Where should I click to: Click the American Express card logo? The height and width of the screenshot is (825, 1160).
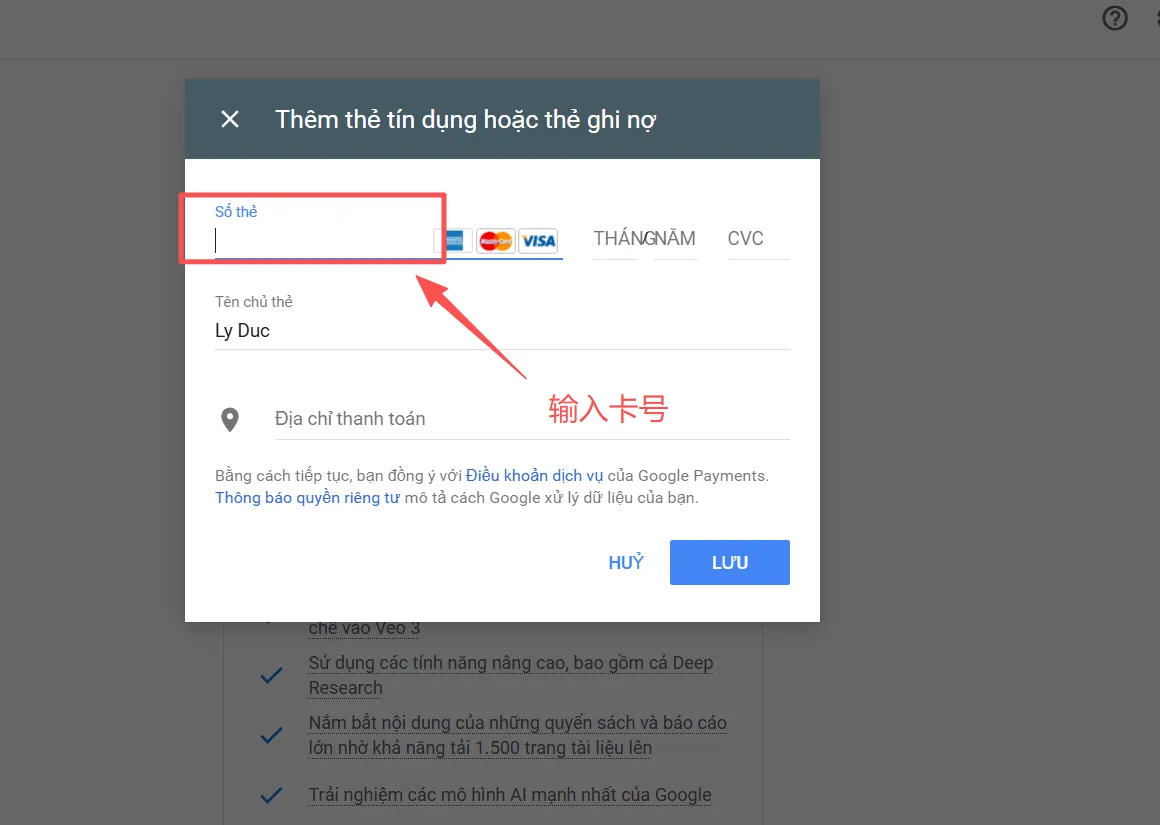[453, 240]
